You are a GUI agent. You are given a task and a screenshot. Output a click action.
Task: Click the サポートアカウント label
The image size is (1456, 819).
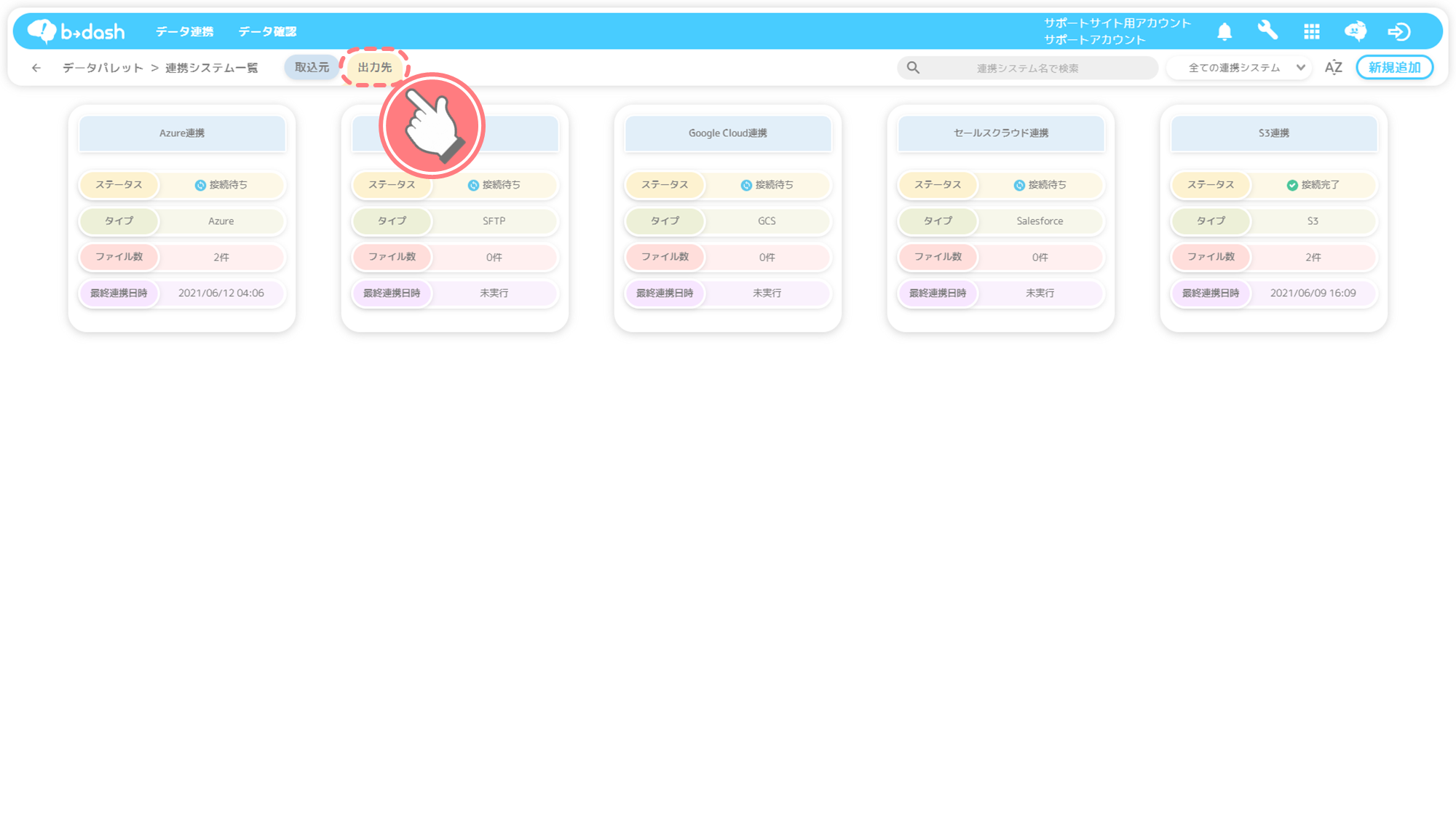[x=1095, y=40]
